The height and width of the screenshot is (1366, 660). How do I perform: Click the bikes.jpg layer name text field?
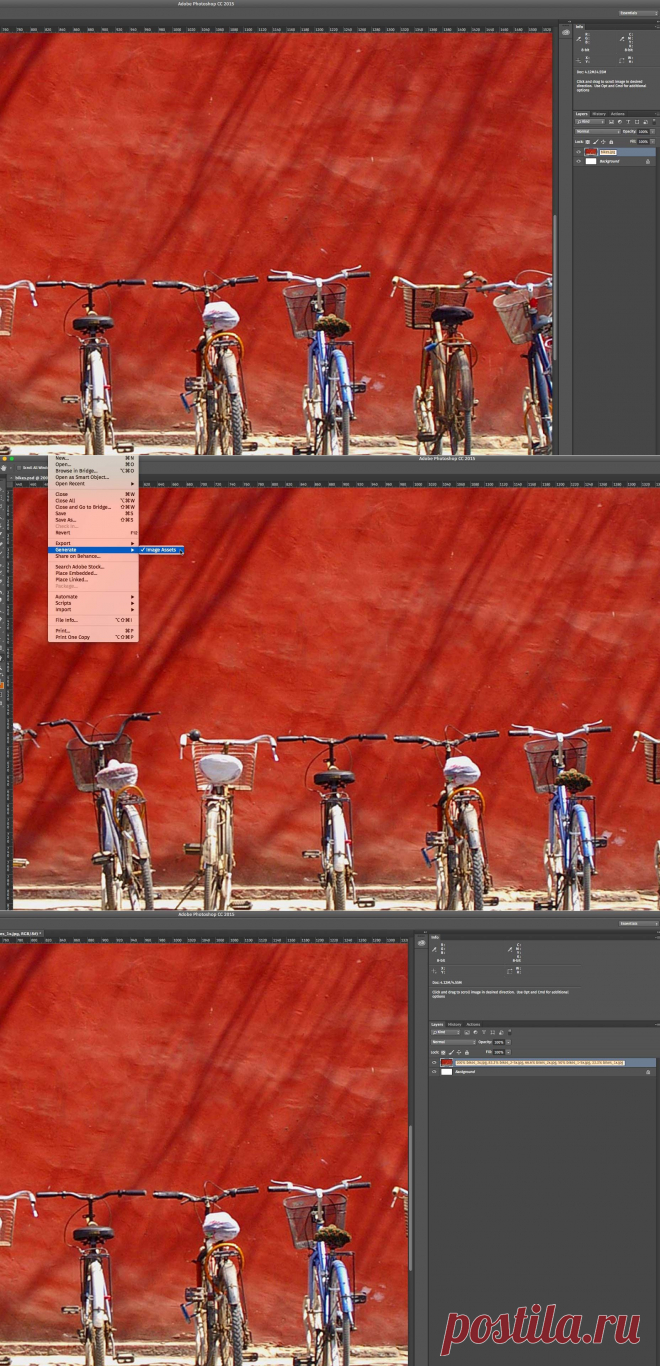608,152
